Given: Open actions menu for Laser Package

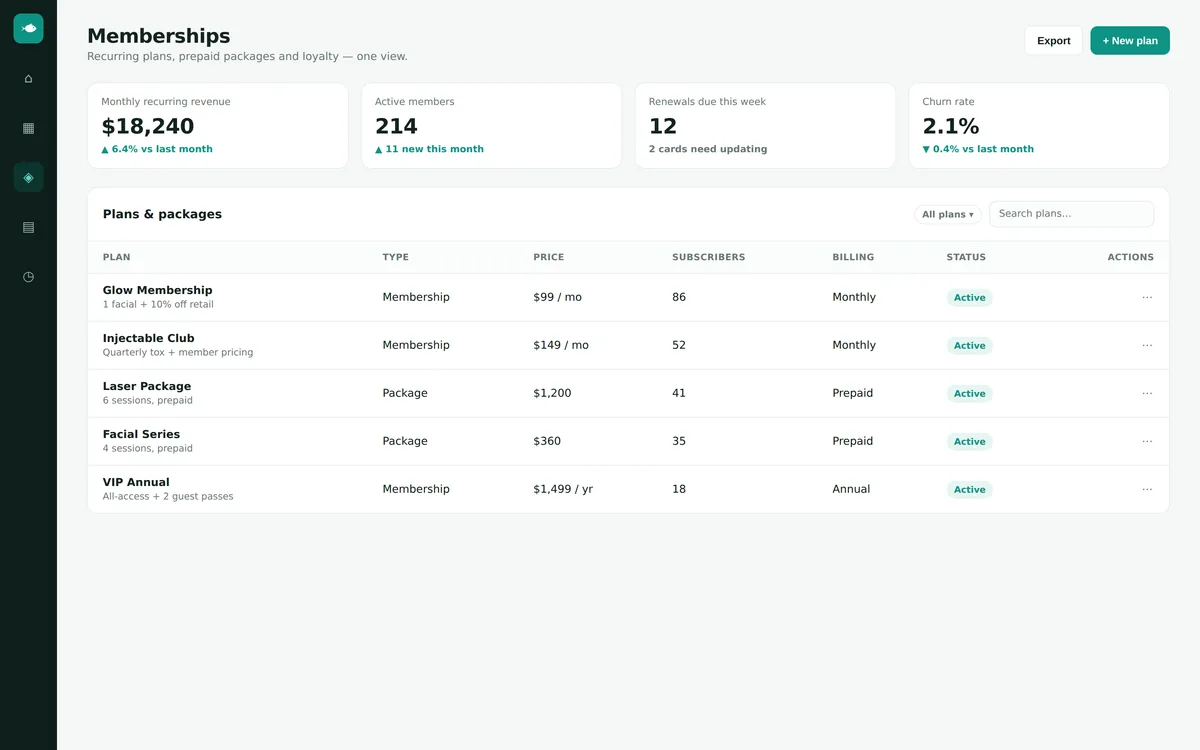Looking at the screenshot, I should coord(1147,393).
